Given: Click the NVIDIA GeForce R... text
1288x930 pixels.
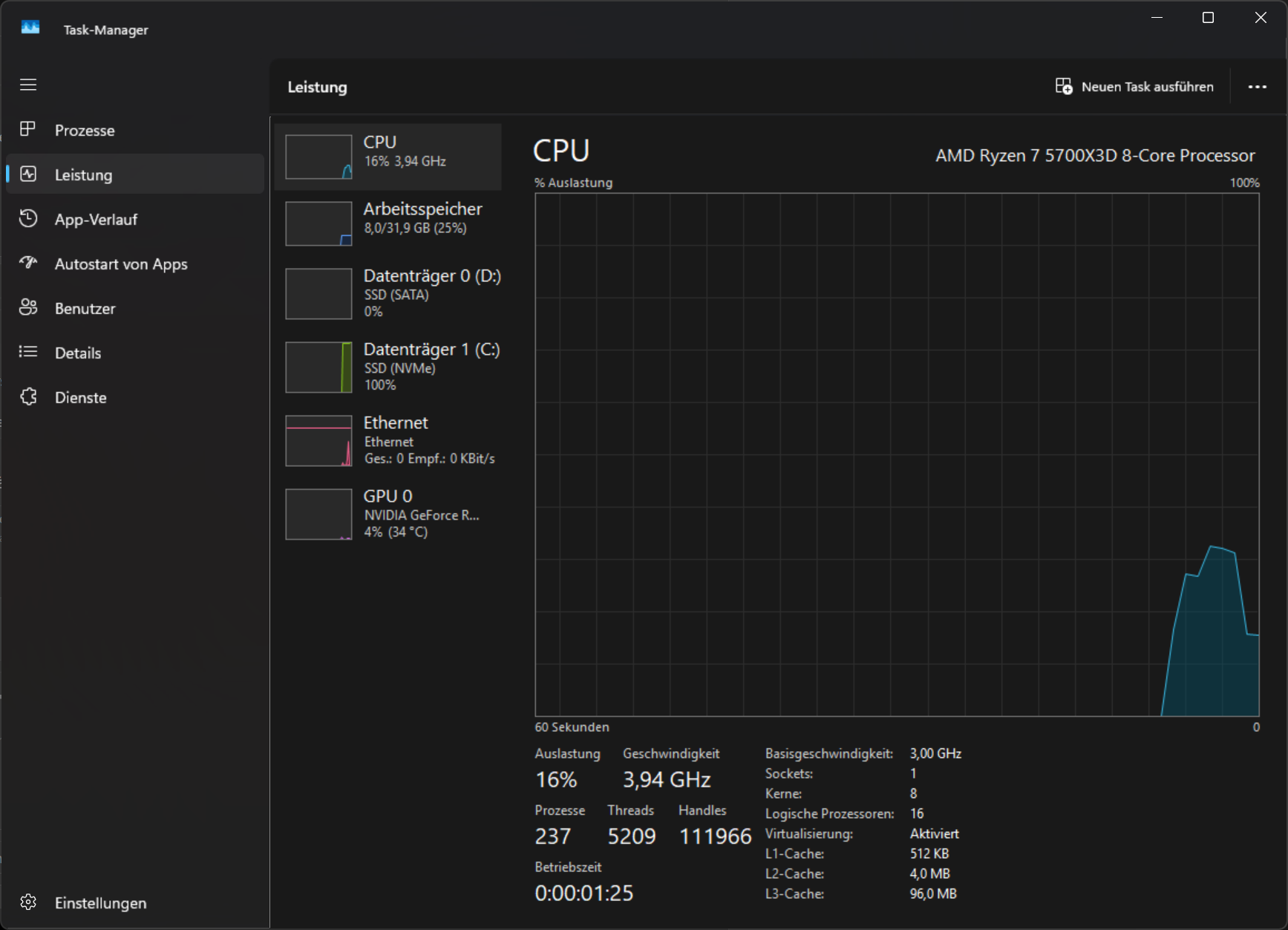Looking at the screenshot, I should [x=422, y=515].
